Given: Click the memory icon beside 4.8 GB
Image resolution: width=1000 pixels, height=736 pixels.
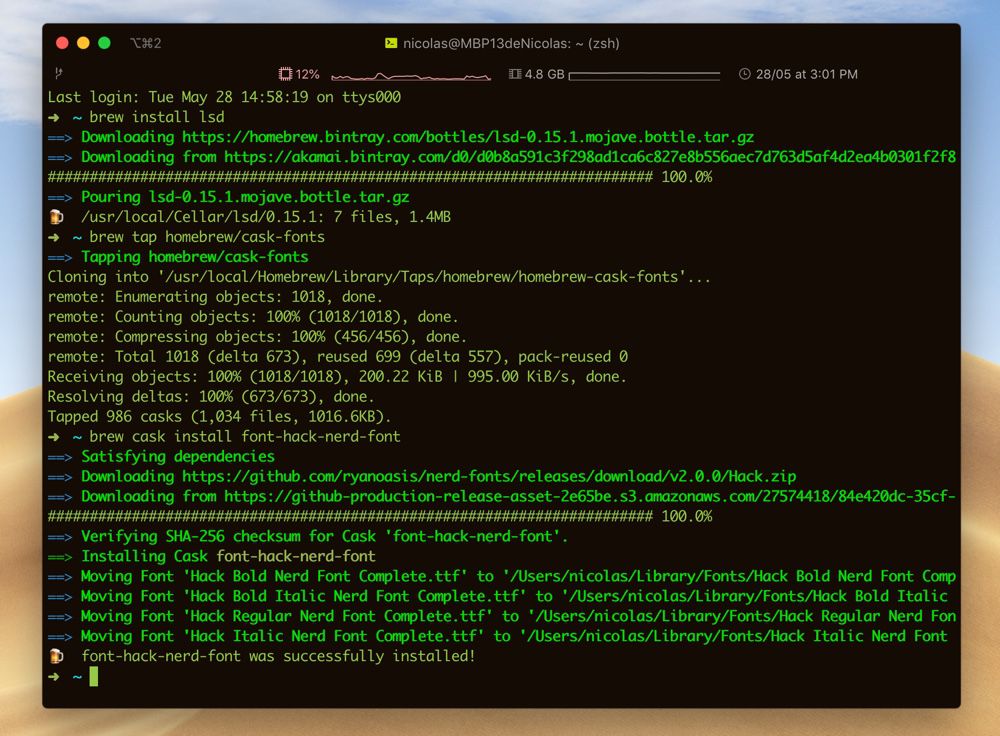Looking at the screenshot, I should coord(515,74).
